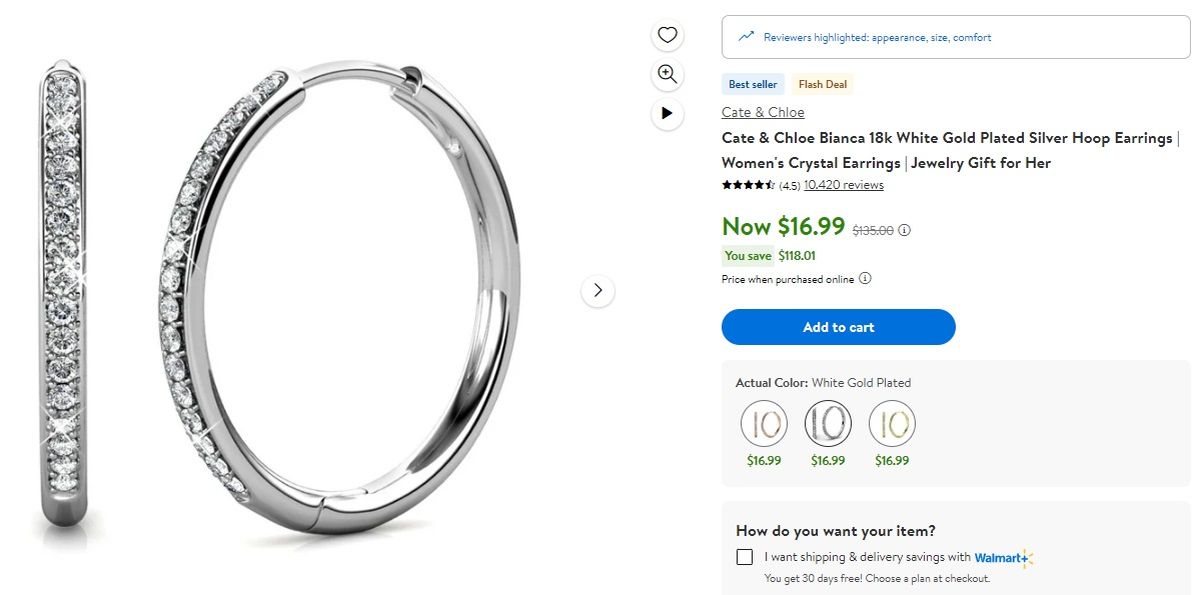Click the Walmart+ logo
This screenshot has height=595, width=1200.
pos(1001,558)
